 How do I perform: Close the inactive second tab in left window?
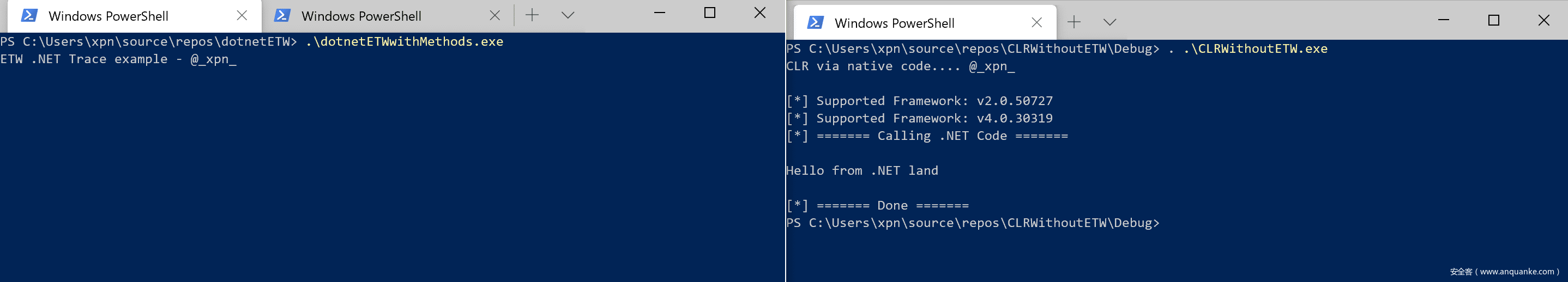[495, 16]
